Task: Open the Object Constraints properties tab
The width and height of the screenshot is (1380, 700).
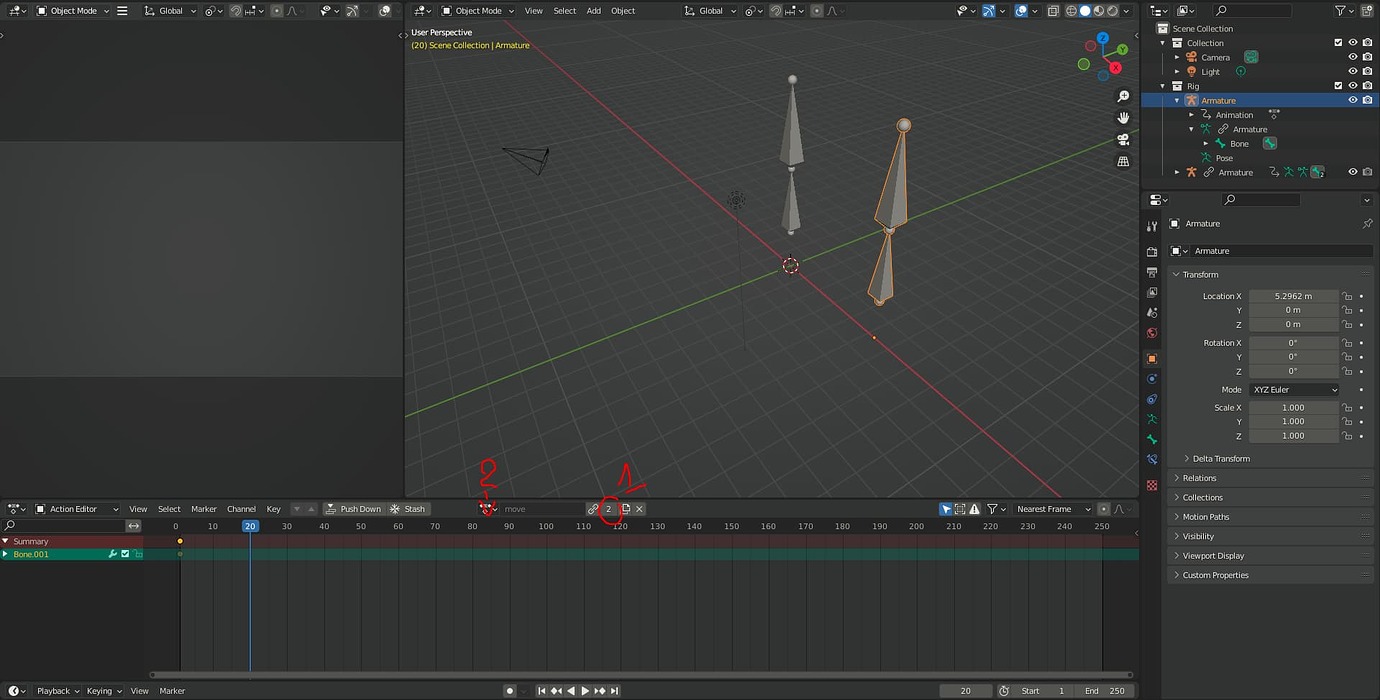Action: [x=1152, y=399]
